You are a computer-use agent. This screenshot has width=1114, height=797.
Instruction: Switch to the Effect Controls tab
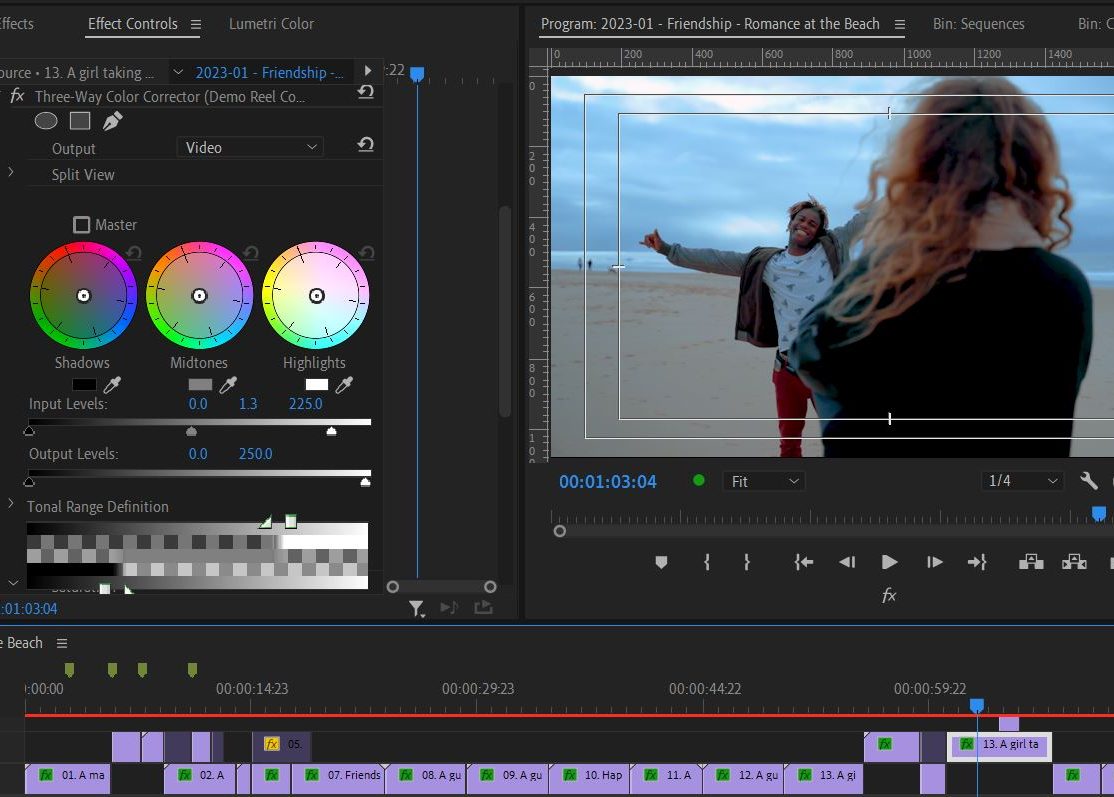133,23
